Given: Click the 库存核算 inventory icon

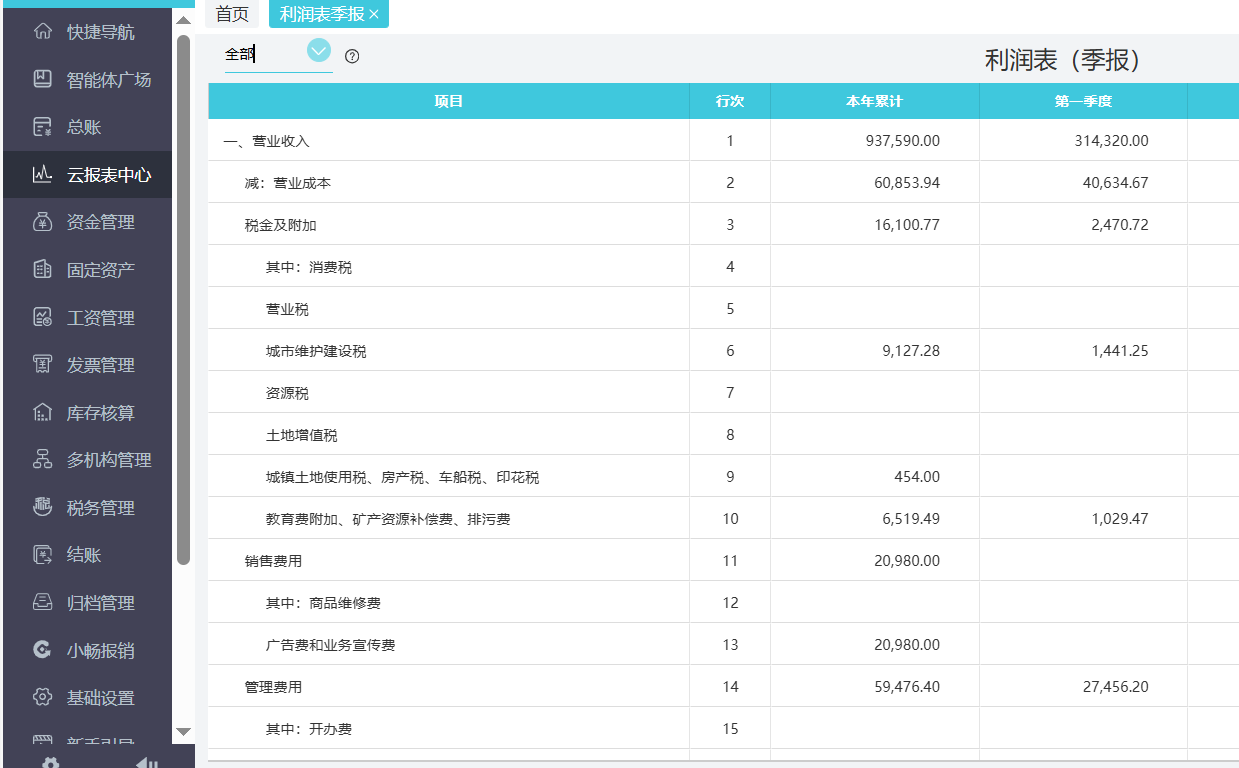Looking at the screenshot, I should (42, 412).
